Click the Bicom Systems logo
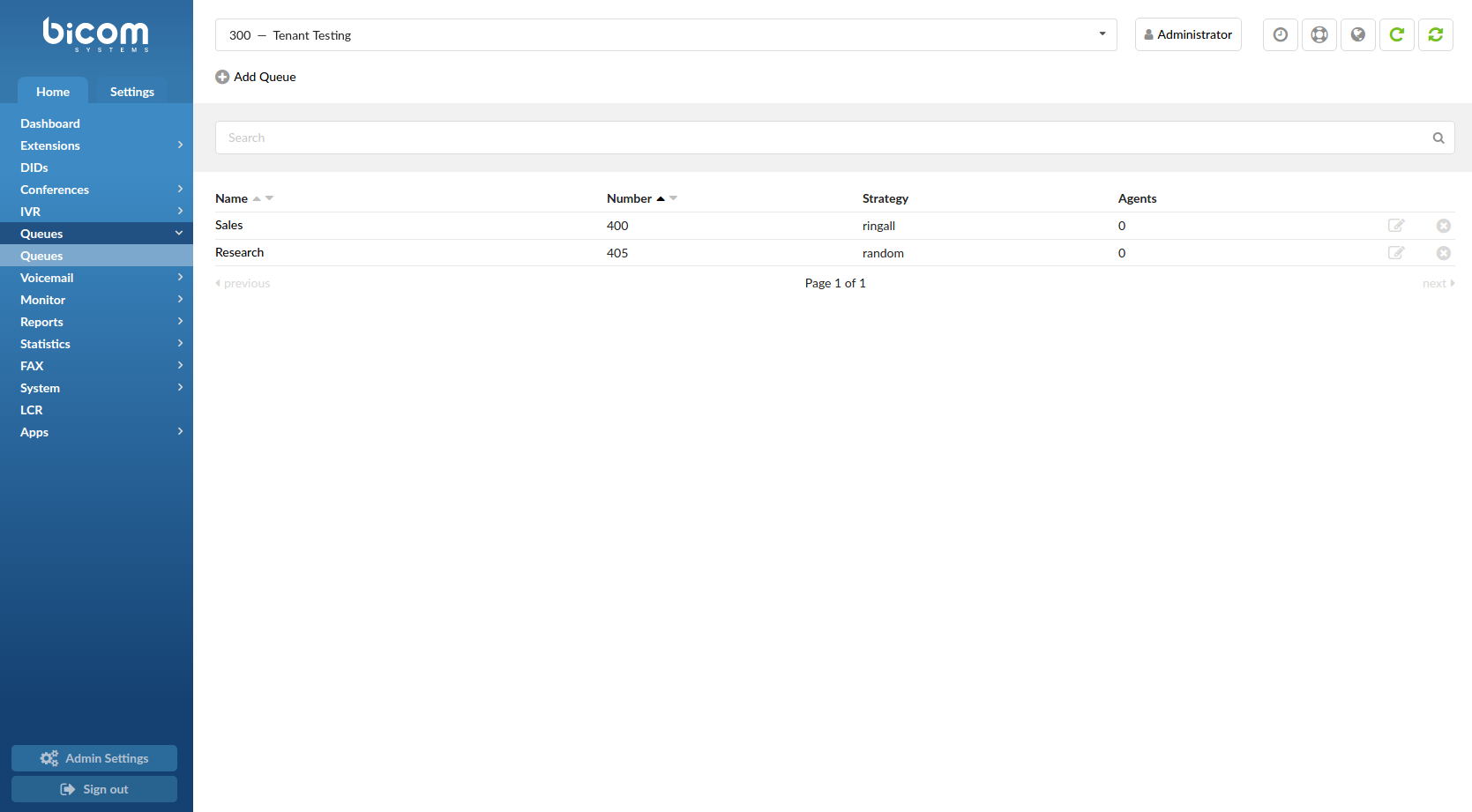1472x812 pixels. pos(96,35)
